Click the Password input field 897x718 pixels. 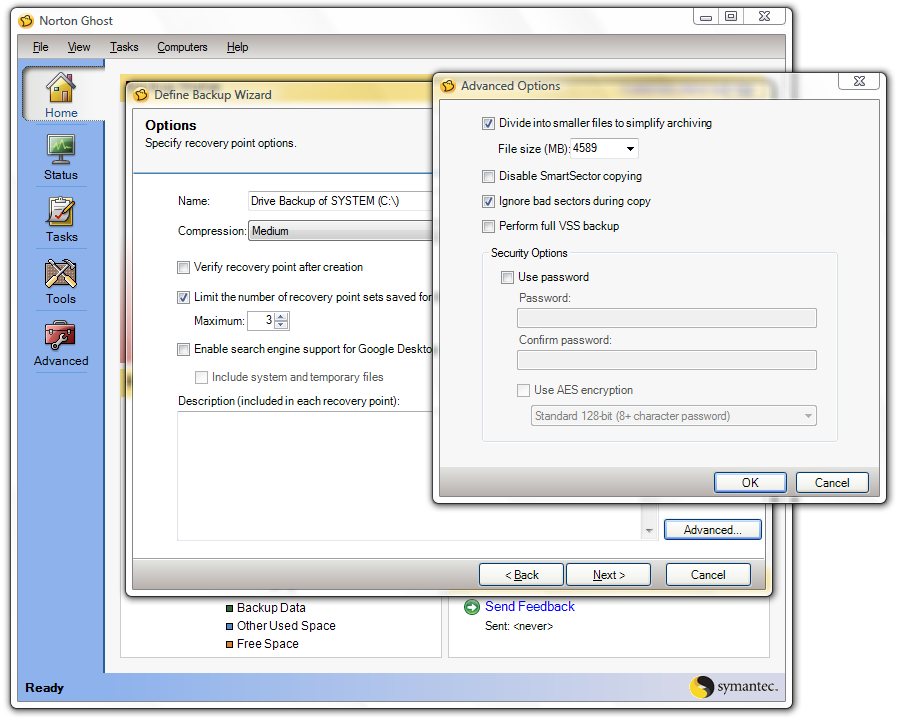tap(666, 318)
